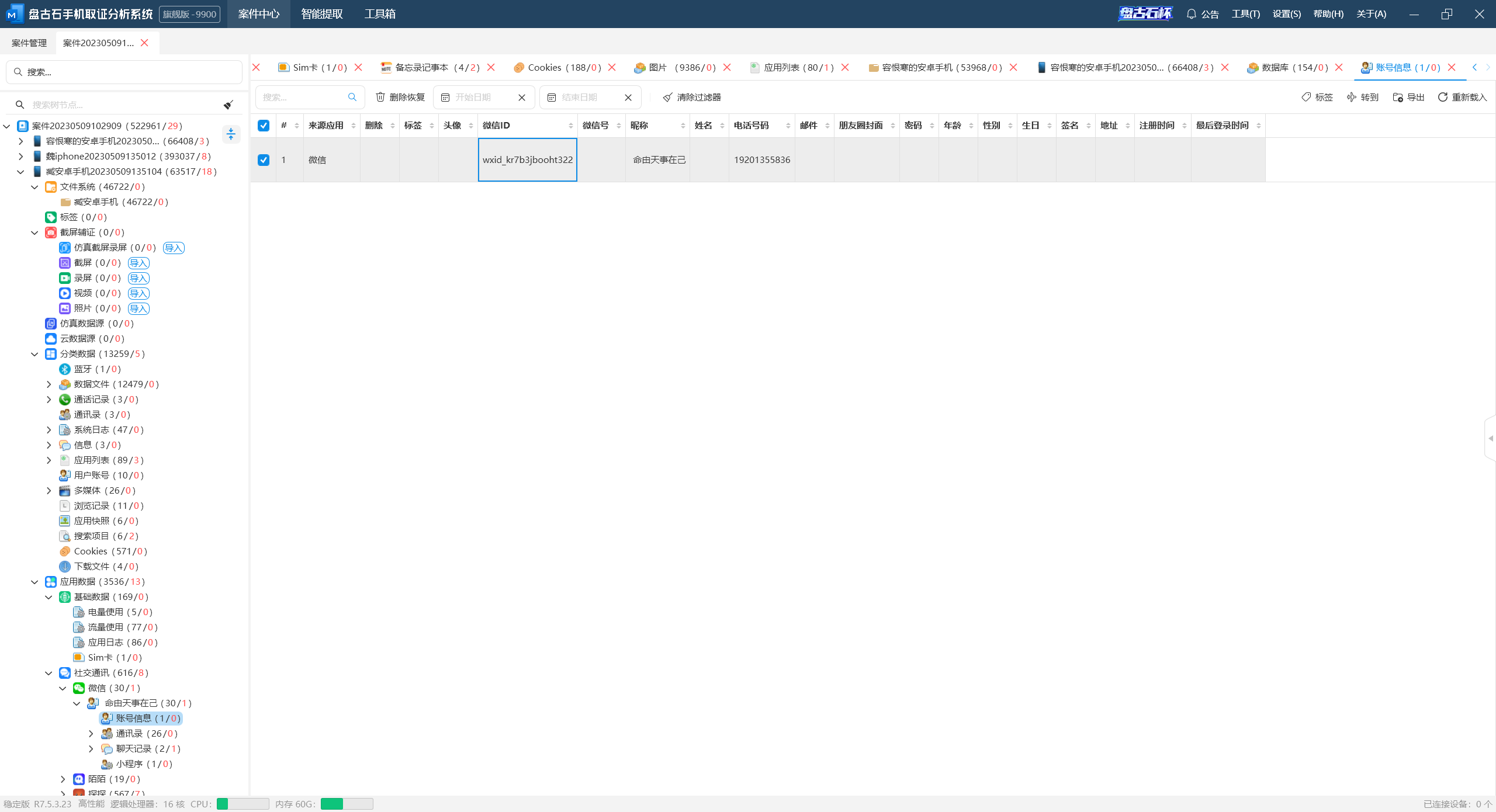Image resolution: width=1496 pixels, height=812 pixels.
Task: Click the 清除过滤器 brush icon
Action: pos(667,98)
